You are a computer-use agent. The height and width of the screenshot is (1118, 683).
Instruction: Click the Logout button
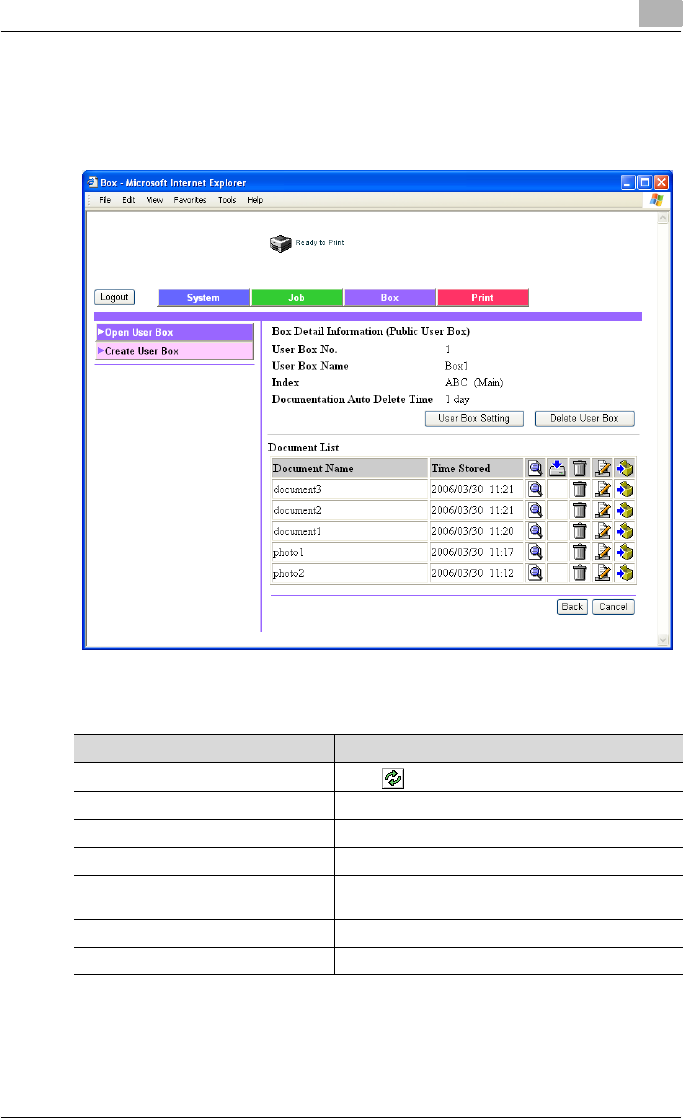coord(114,297)
